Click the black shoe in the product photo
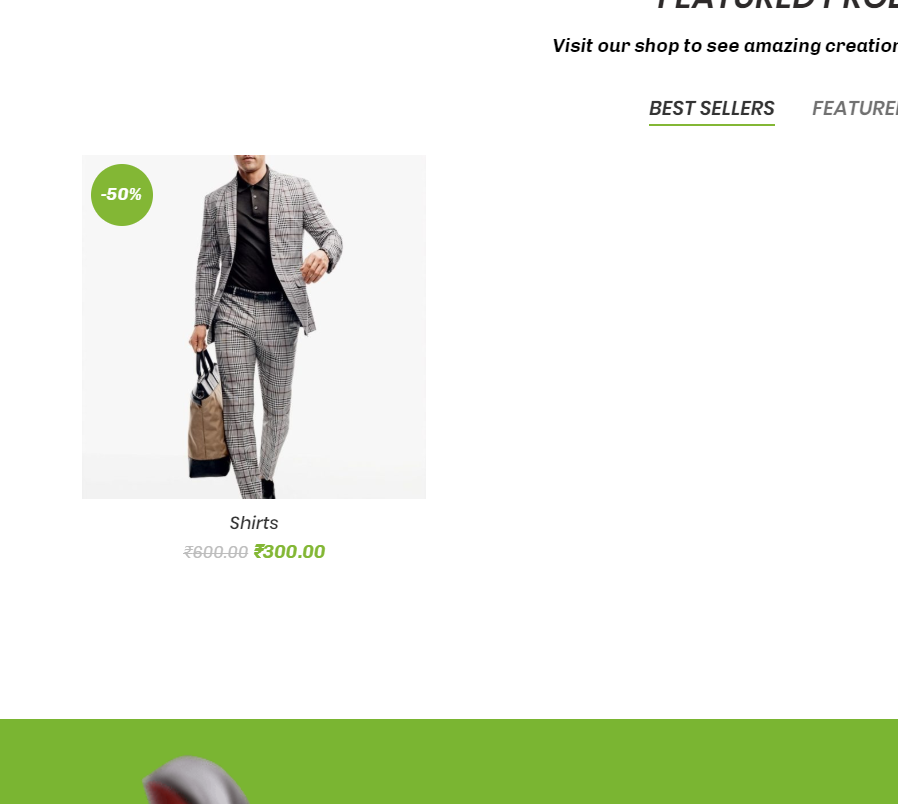The height and width of the screenshot is (804, 898). coord(267,489)
